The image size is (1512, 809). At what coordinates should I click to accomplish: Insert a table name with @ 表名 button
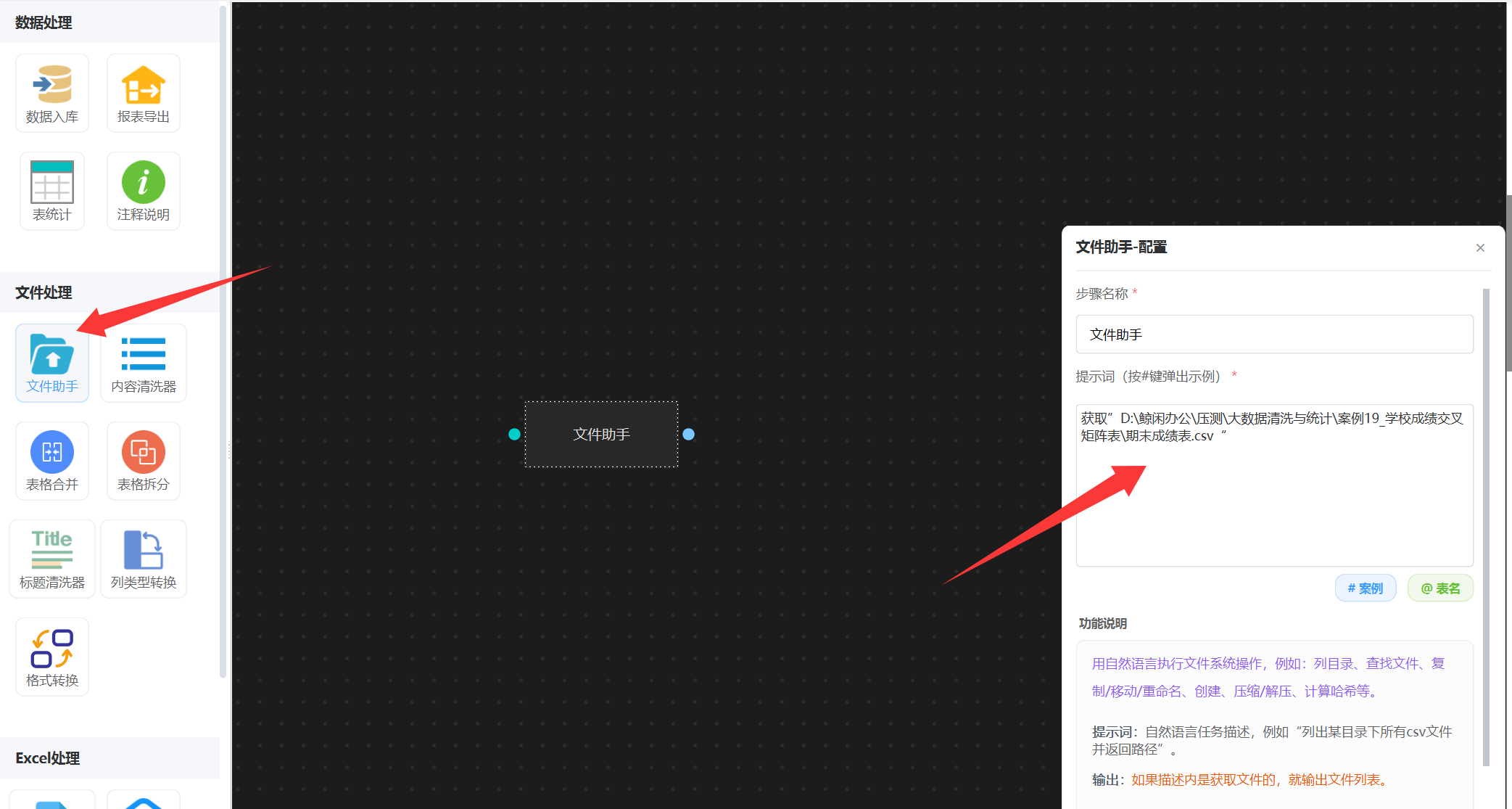point(1439,588)
